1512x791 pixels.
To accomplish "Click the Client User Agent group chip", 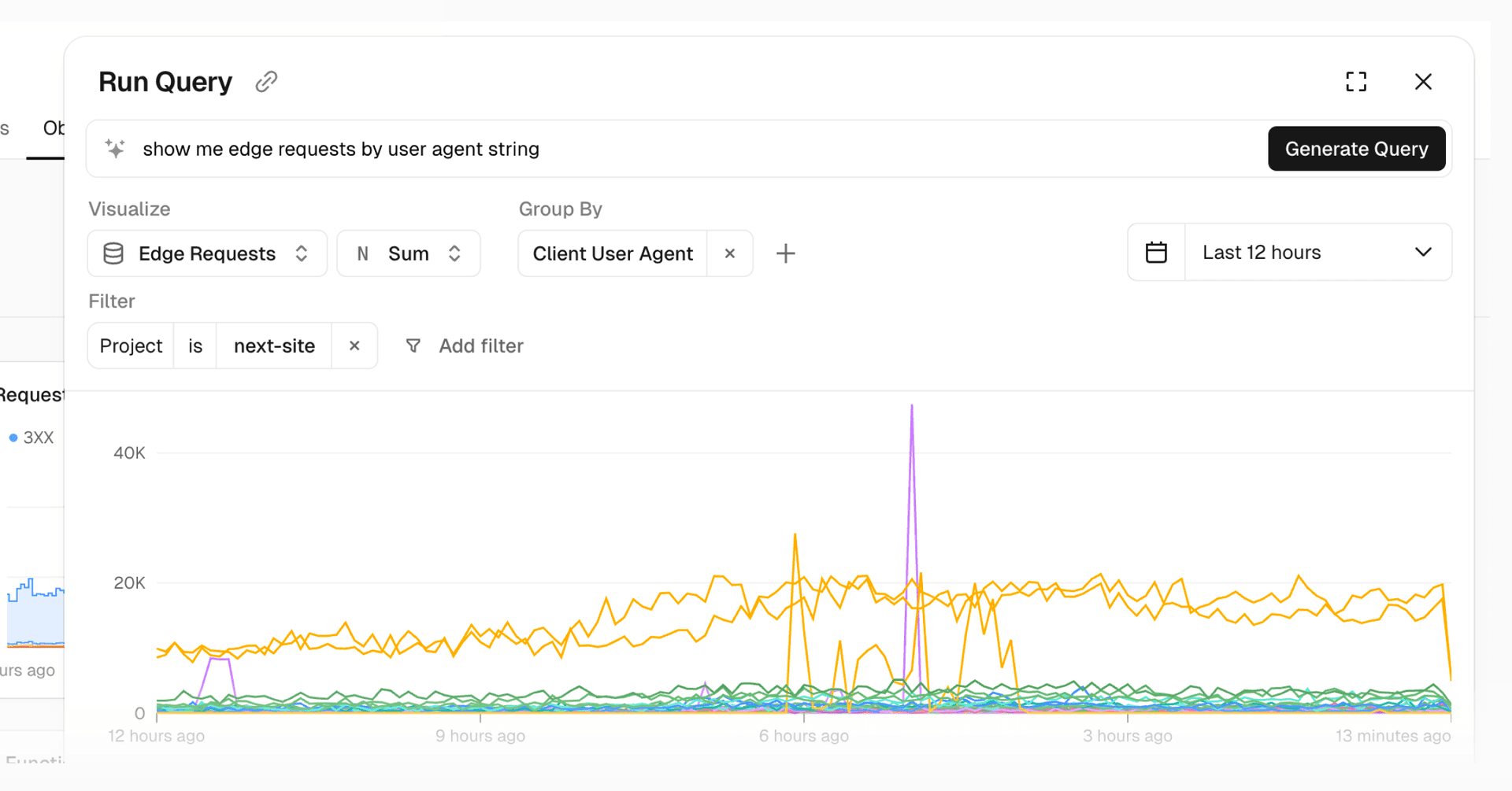I will coord(612,253).
